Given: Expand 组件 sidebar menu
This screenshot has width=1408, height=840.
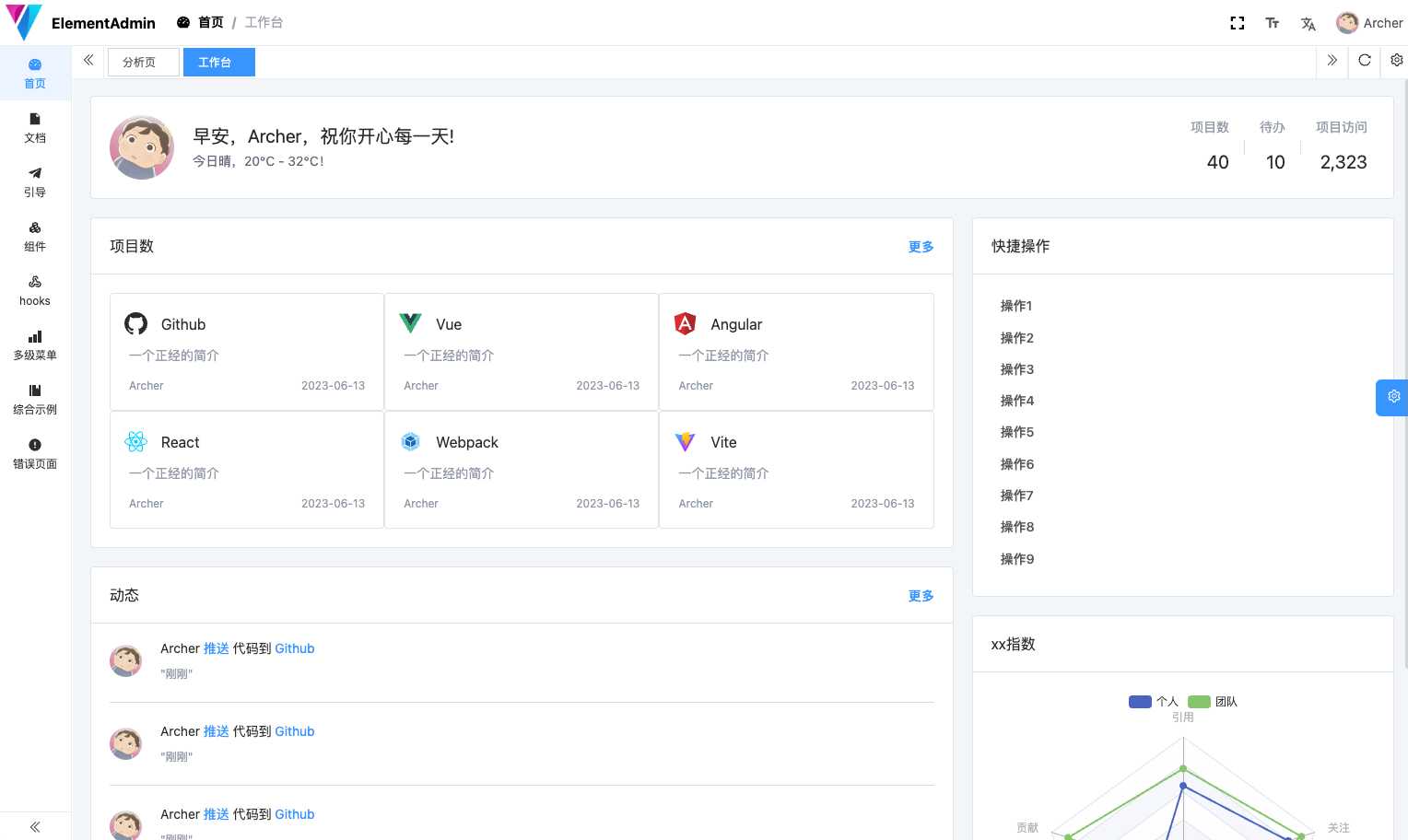Looking at the screenshot, I should point(35,237).
